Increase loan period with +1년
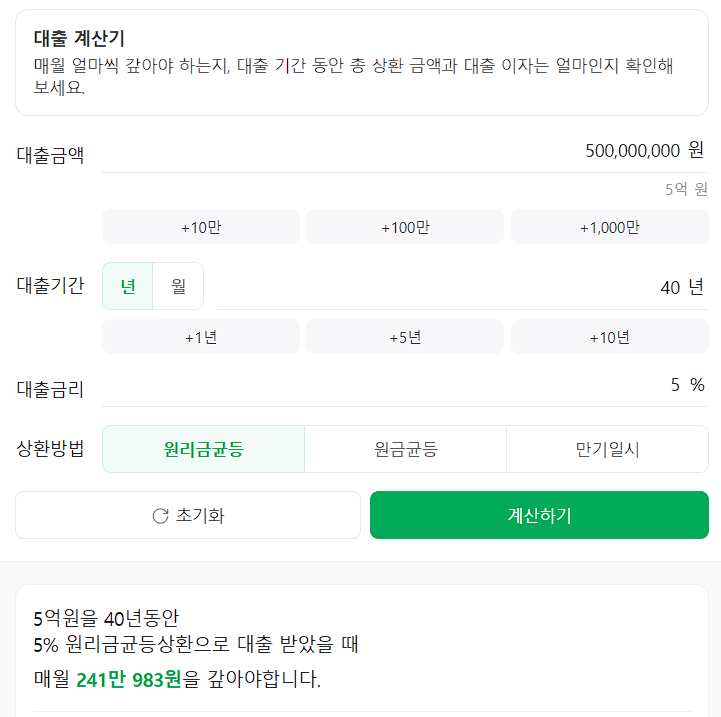Viewport: 721px width, 717px height. coord(201,337)
